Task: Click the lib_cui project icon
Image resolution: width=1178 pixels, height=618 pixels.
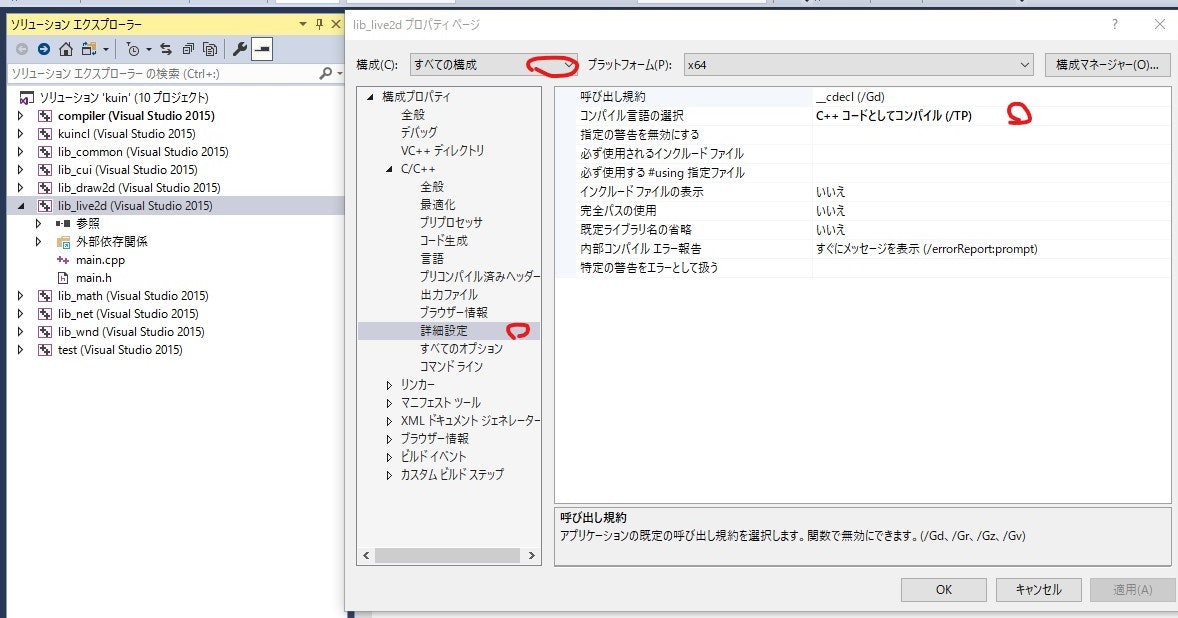Action: [45, 170]
